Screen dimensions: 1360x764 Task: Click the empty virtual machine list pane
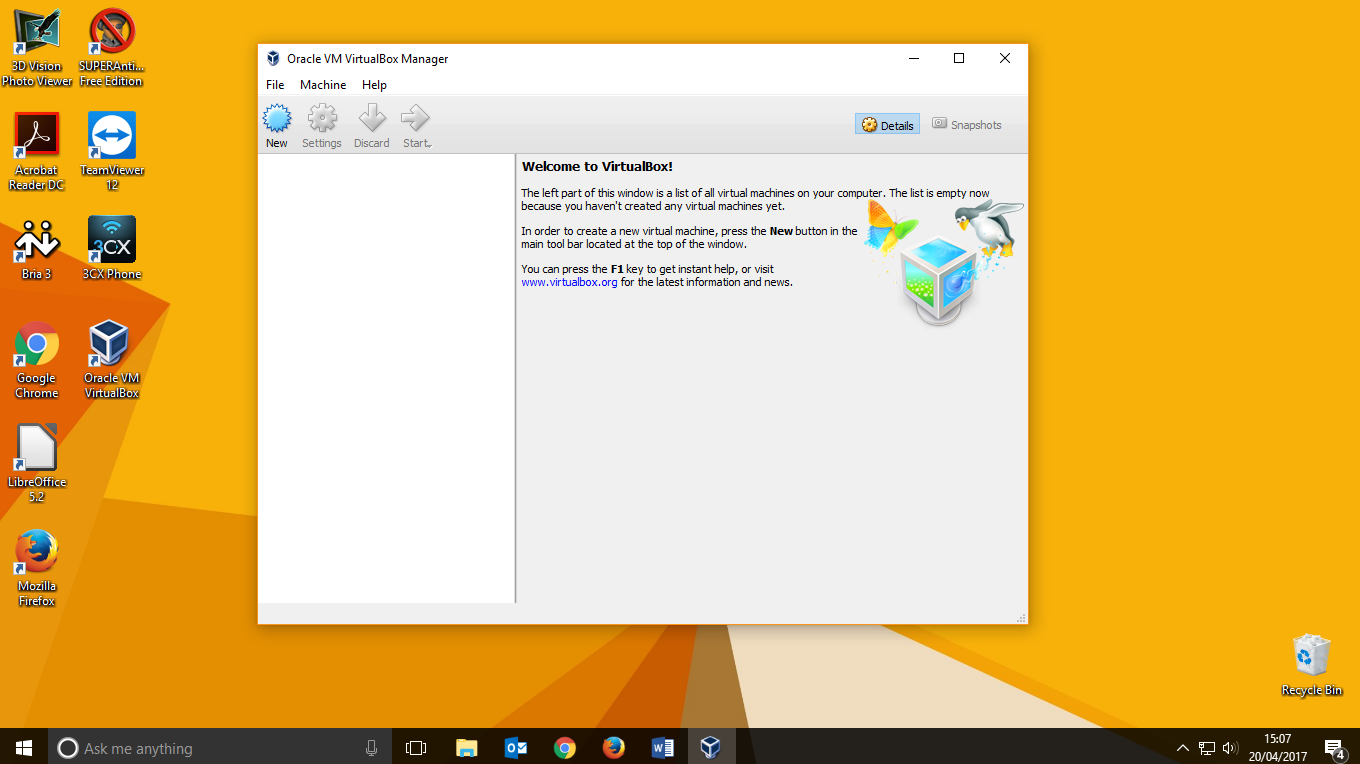point(386,380)
